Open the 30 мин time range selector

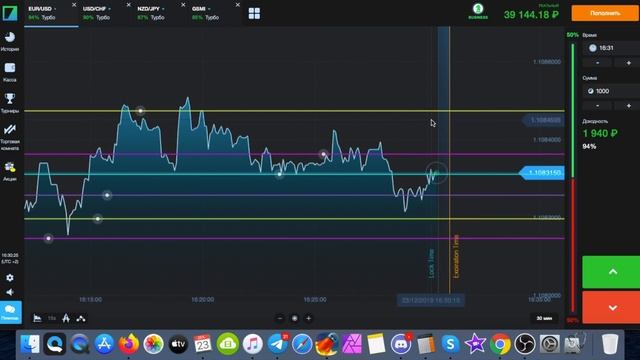(x=544, y=318)
